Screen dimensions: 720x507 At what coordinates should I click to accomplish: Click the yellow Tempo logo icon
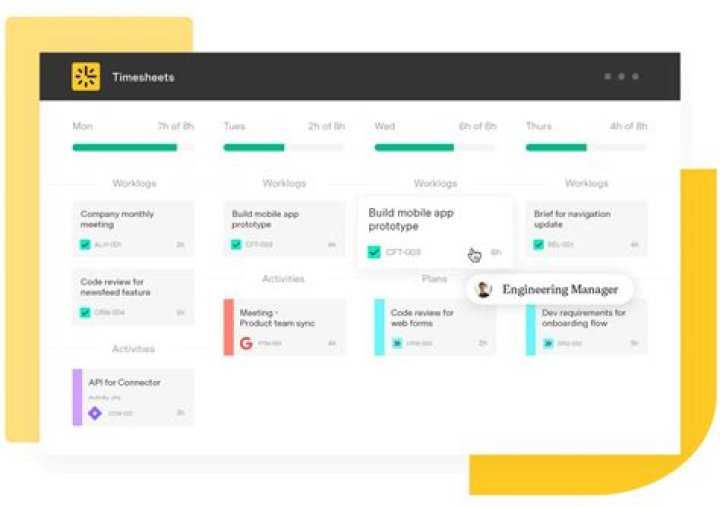click(86, 76)
